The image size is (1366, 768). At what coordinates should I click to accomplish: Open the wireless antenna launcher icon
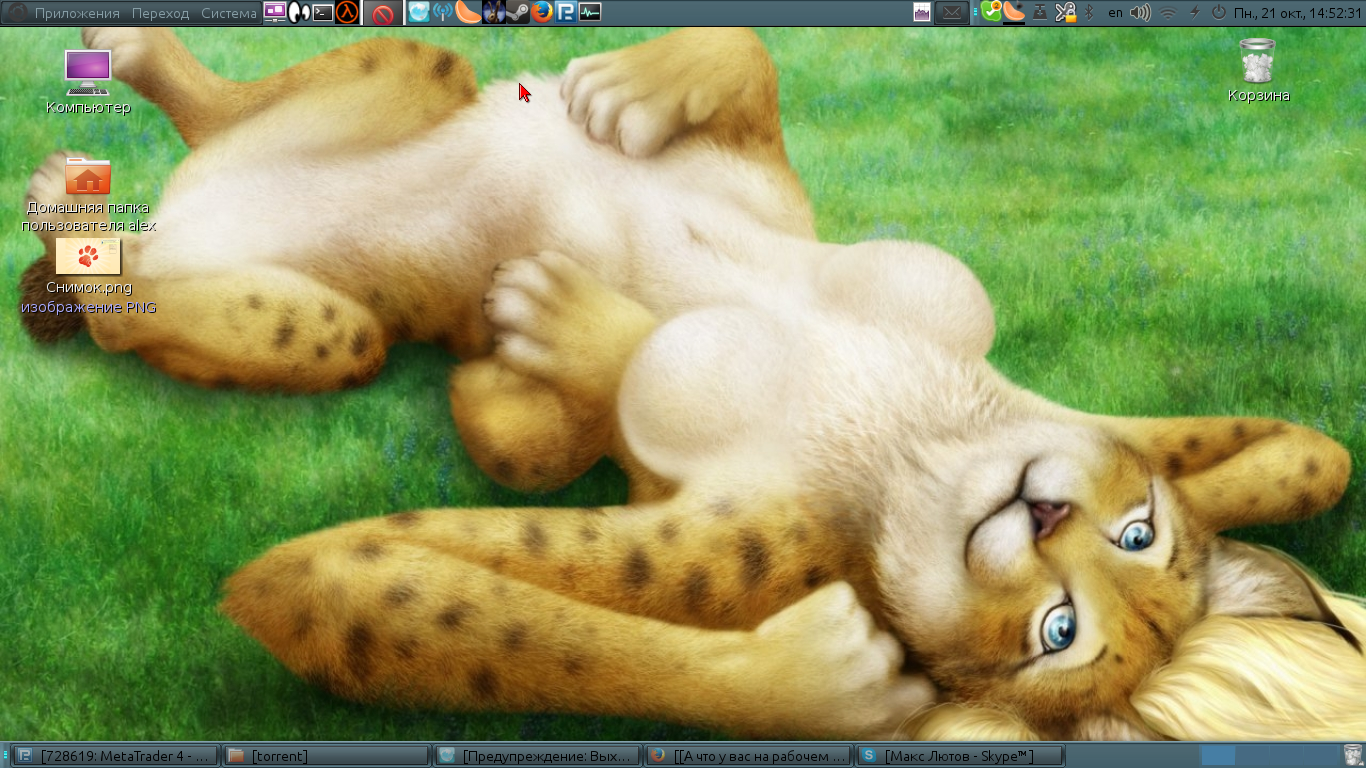tap(443, 13)
